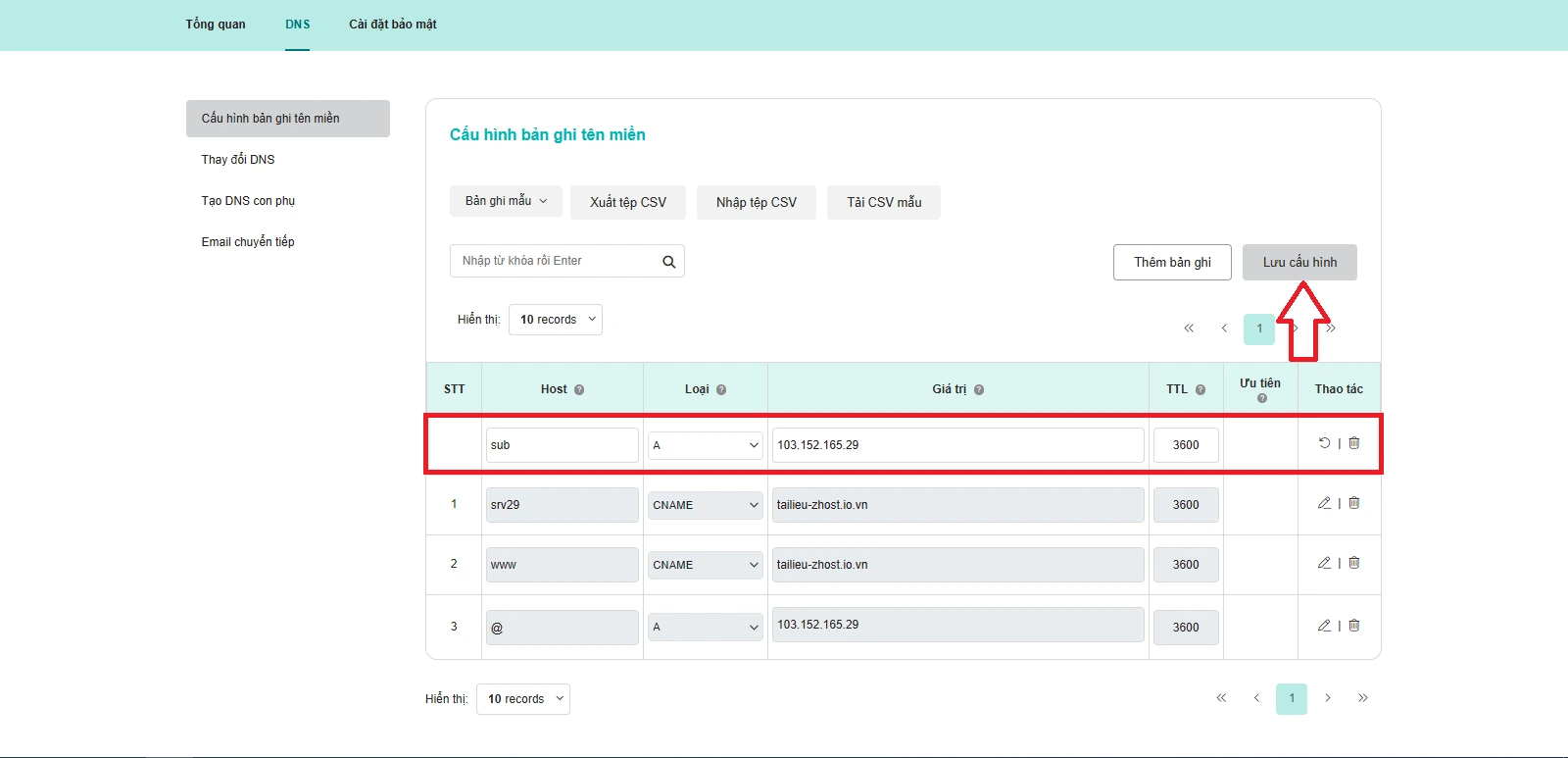The image size is (1568, 758).
Task: Show help tooltip for Host column
Action: pos(579,390)
